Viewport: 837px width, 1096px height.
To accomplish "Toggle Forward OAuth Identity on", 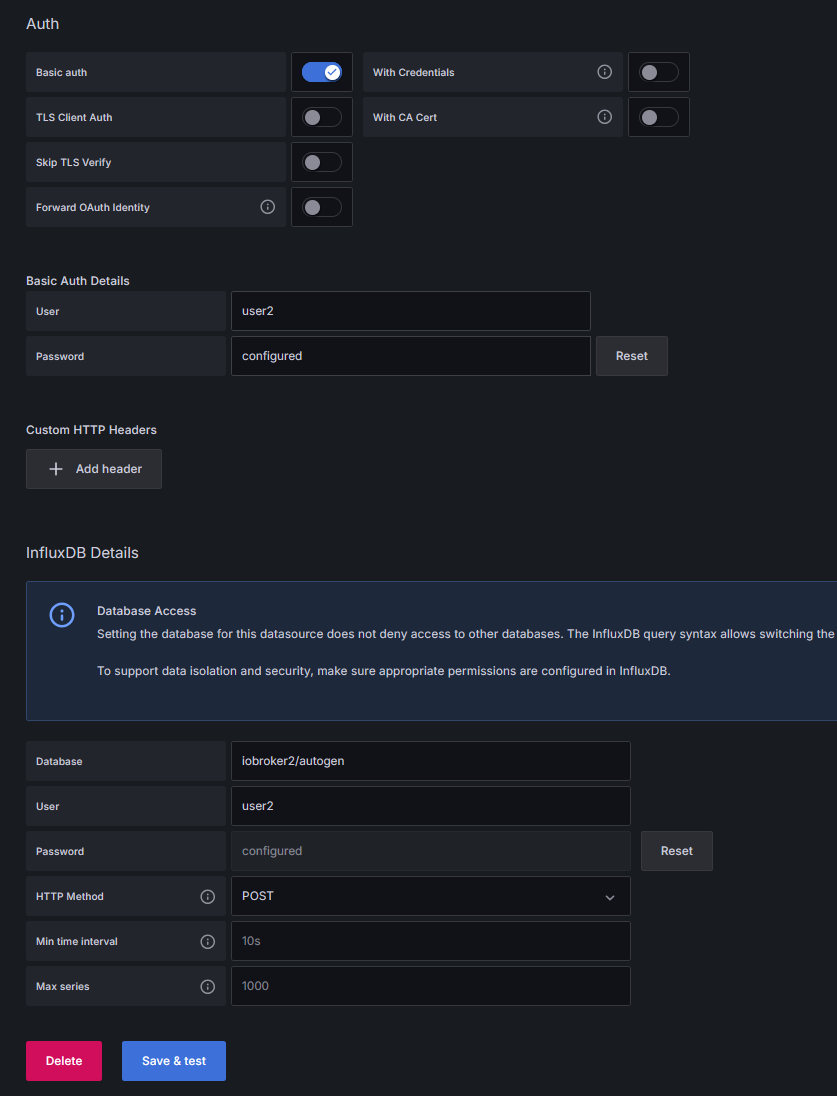I will click(322, 207).
